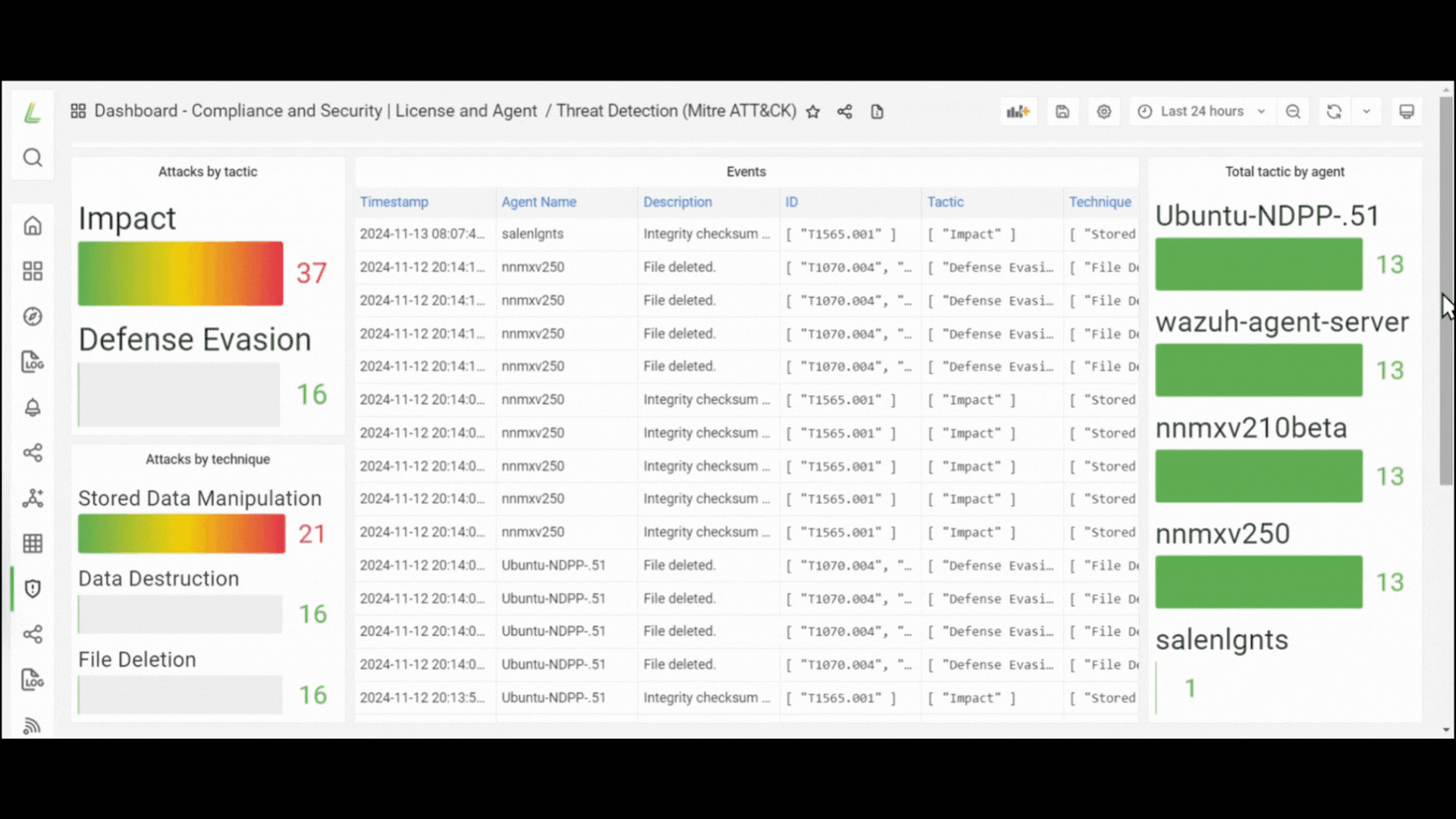The width and height of the screenshot is (1456, 819).
Task: Click the wazuh-agent-server green bar
Action: pyautogui.click(x=1259, y=370)
